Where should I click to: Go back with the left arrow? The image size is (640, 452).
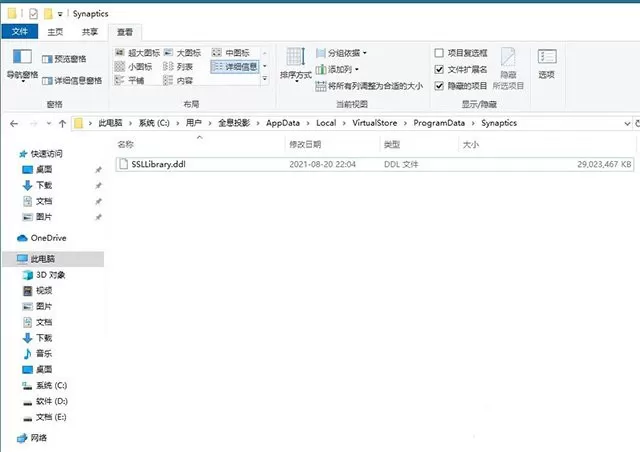(14, 123)
